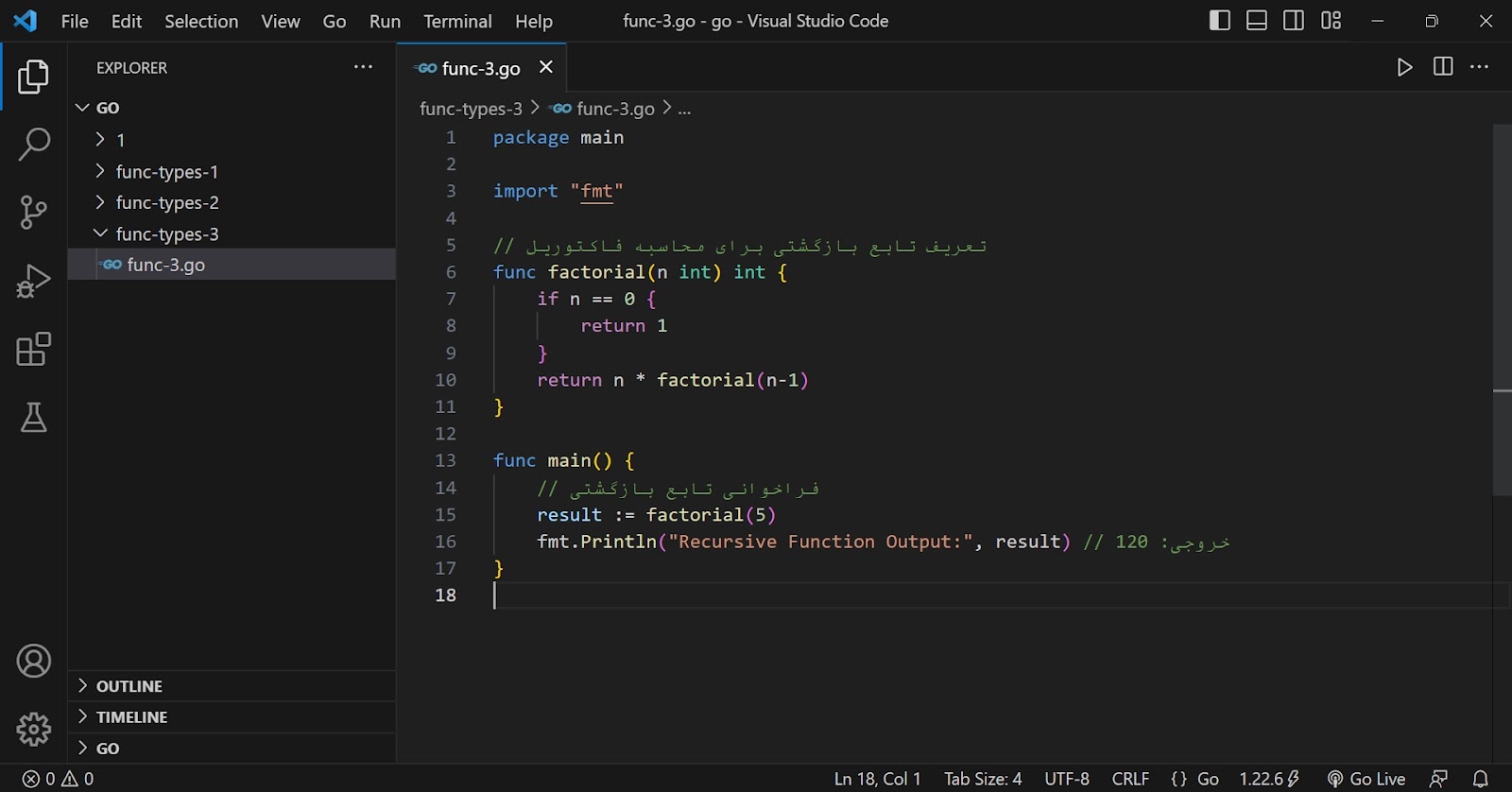Change file encoding UTF-8
The width and height of the screenshot is (1512, 792).
click(x=1067, y=779)
